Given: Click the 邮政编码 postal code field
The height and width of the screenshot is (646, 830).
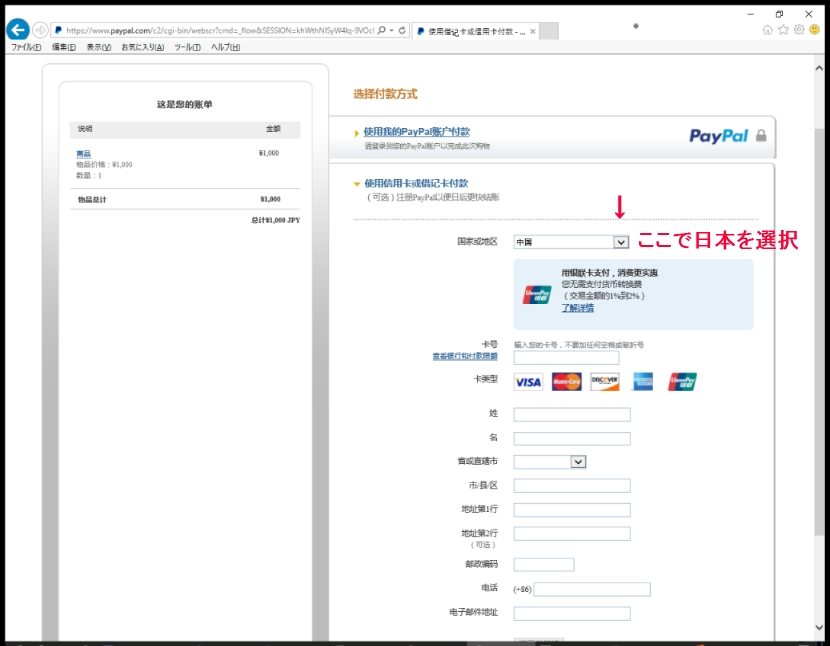Looking at the screenshot, I should (544, 565).
